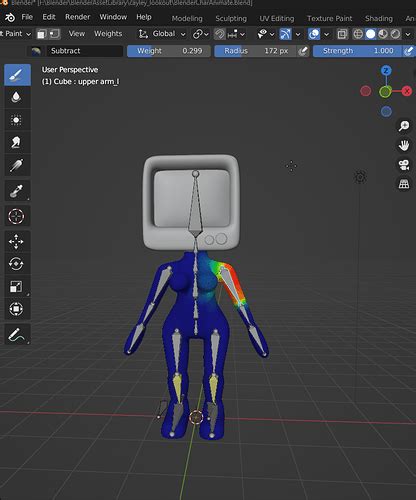
Task: Select the Sample Weight eyedropper tool
Action: (17, 191)
